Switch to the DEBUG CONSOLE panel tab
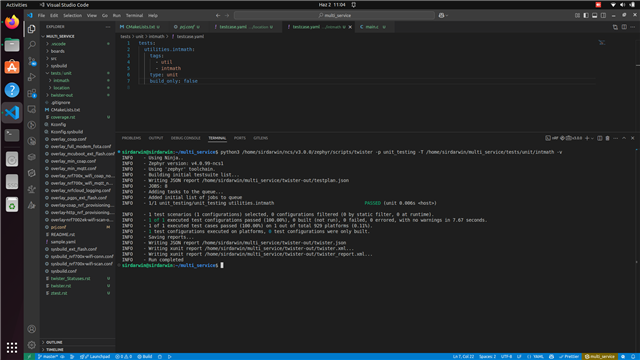640x360 pixels. pyautogui.click(x=186, y=138)
